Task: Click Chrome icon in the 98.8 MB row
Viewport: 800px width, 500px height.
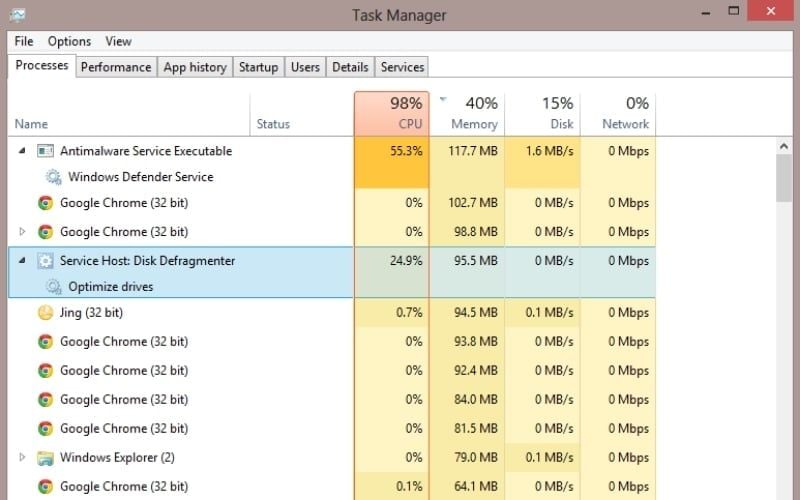Action: [x=45, y=232]
